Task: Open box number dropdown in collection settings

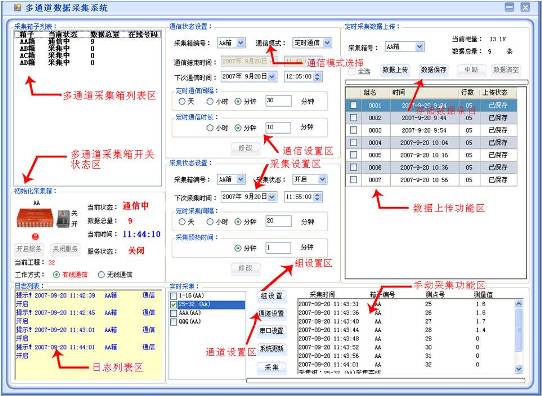Action: pyautogui.click(x=241, y=179)
